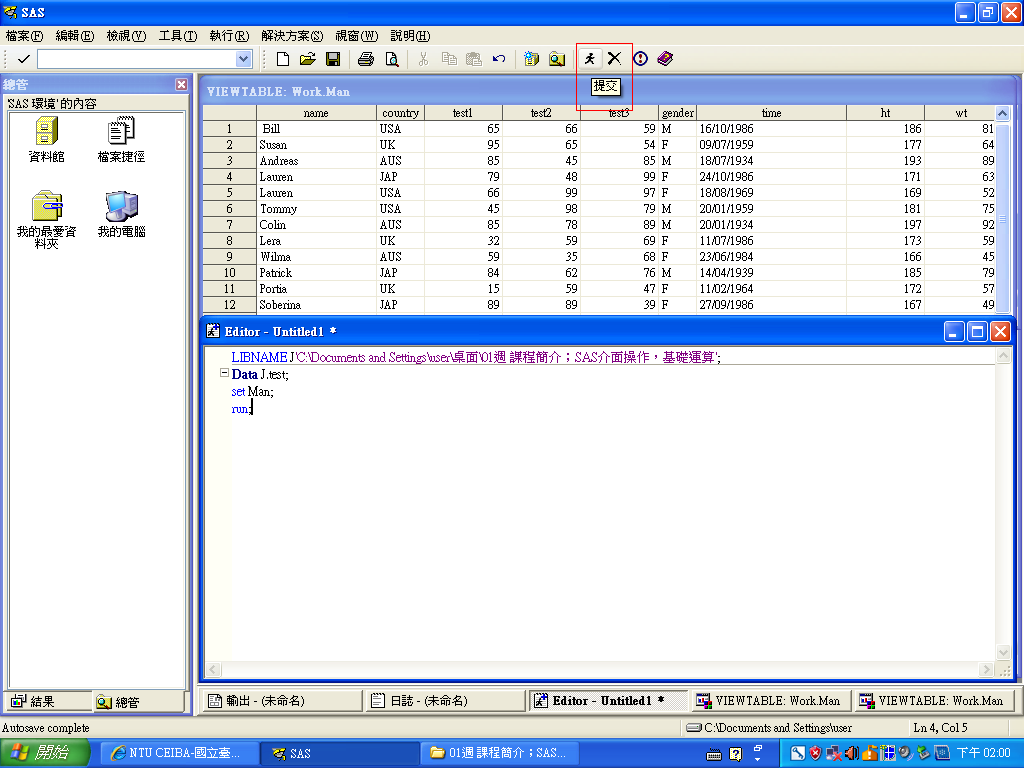Click the Paste clipboard icon
Viewport: 1024px width, 768px height.
tap(473, 59)
